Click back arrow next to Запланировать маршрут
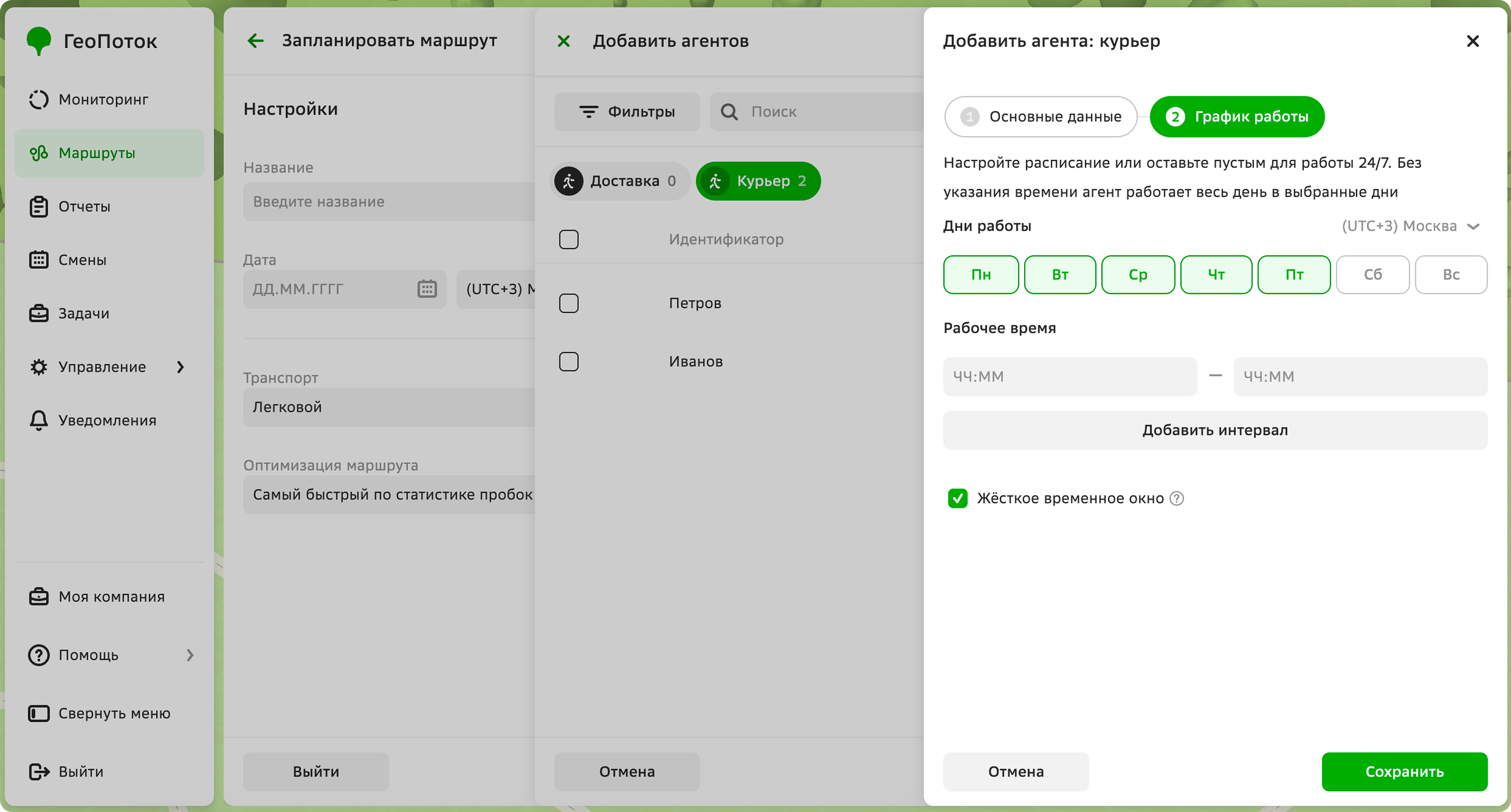 click(x=256, y=41)
